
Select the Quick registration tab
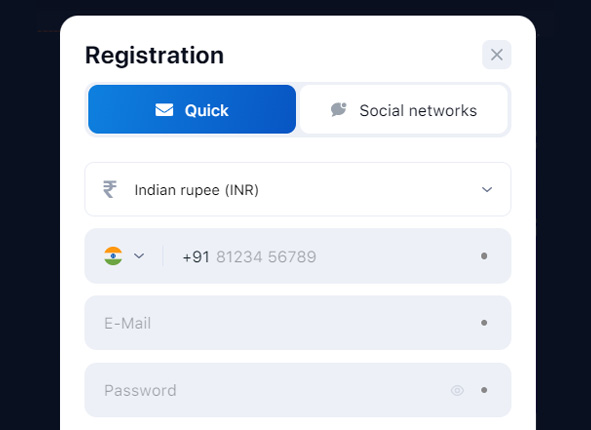(192, 109)
